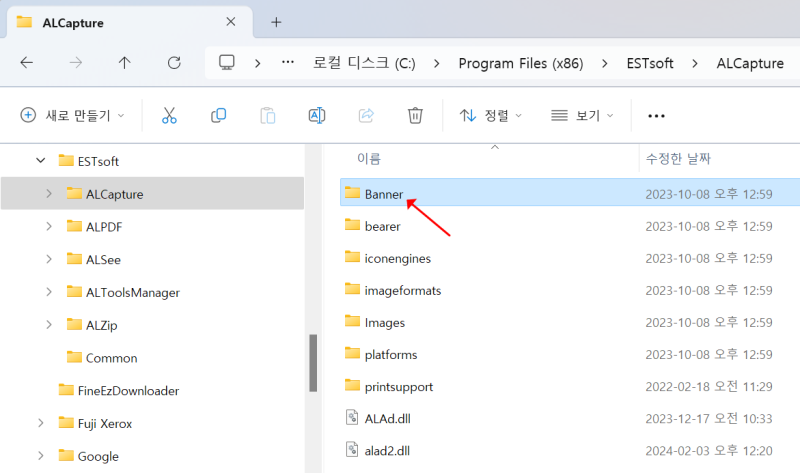Viewport: 800px width, 473px height.
Task: Open a new tab with plus button
Action: click(276, 22)
